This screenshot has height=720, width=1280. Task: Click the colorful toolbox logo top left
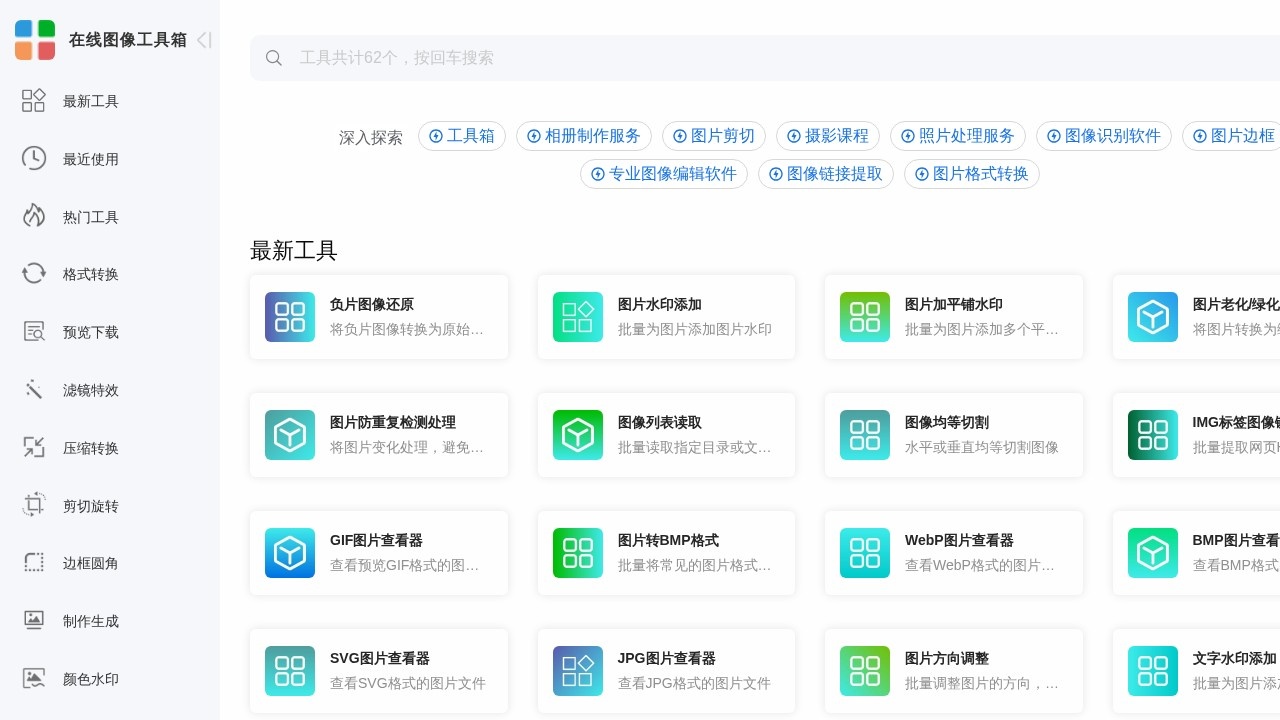tap(35, 40)
